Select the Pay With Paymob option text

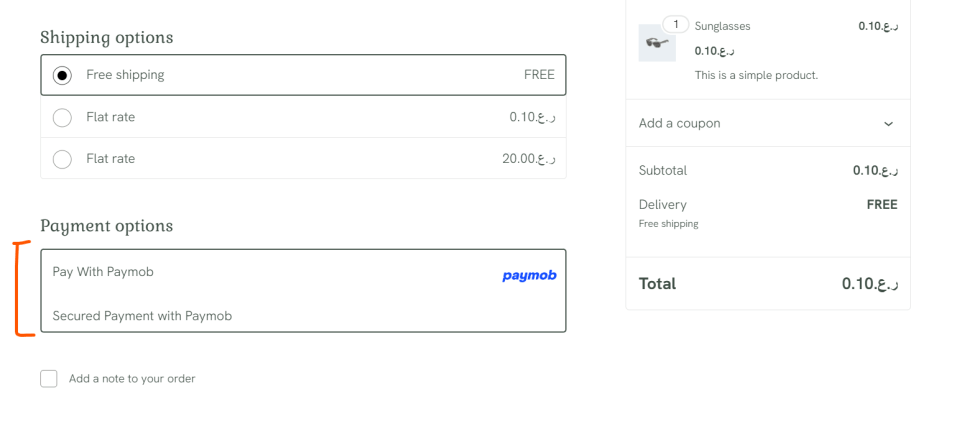pyautogui.click(x=103, y=272)
